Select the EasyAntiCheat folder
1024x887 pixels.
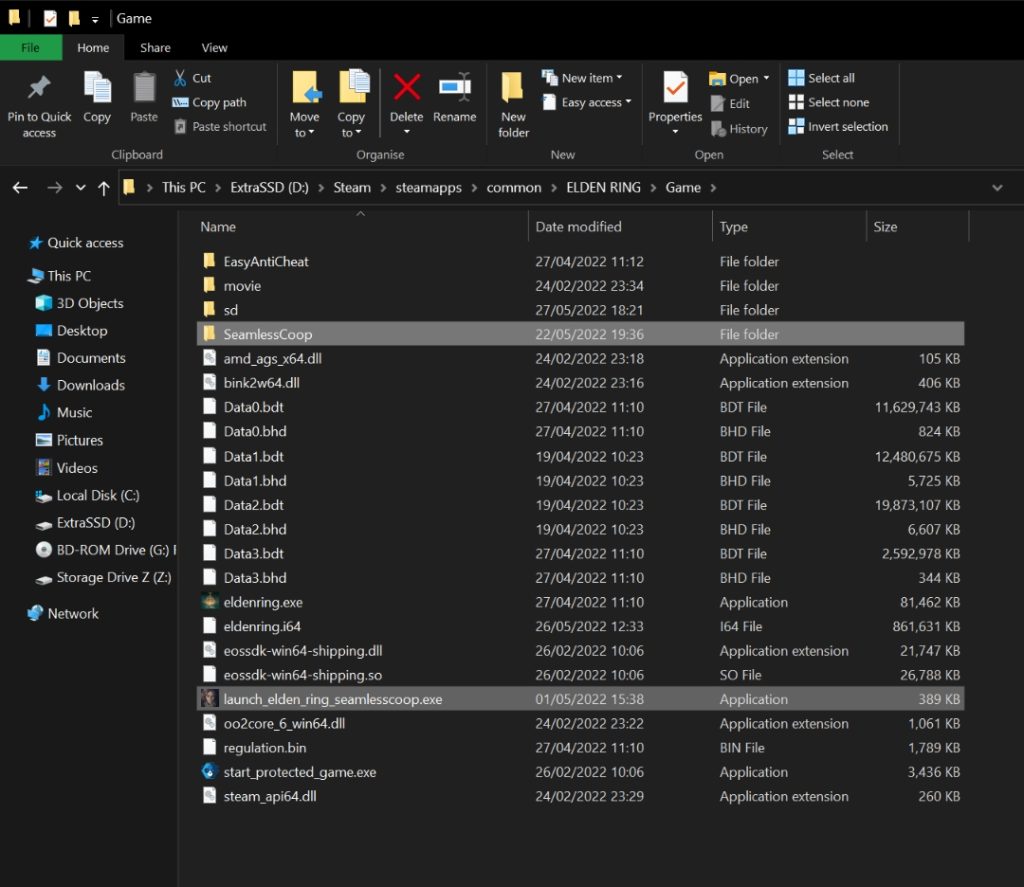pyautogui.click(x=580, y=261)
